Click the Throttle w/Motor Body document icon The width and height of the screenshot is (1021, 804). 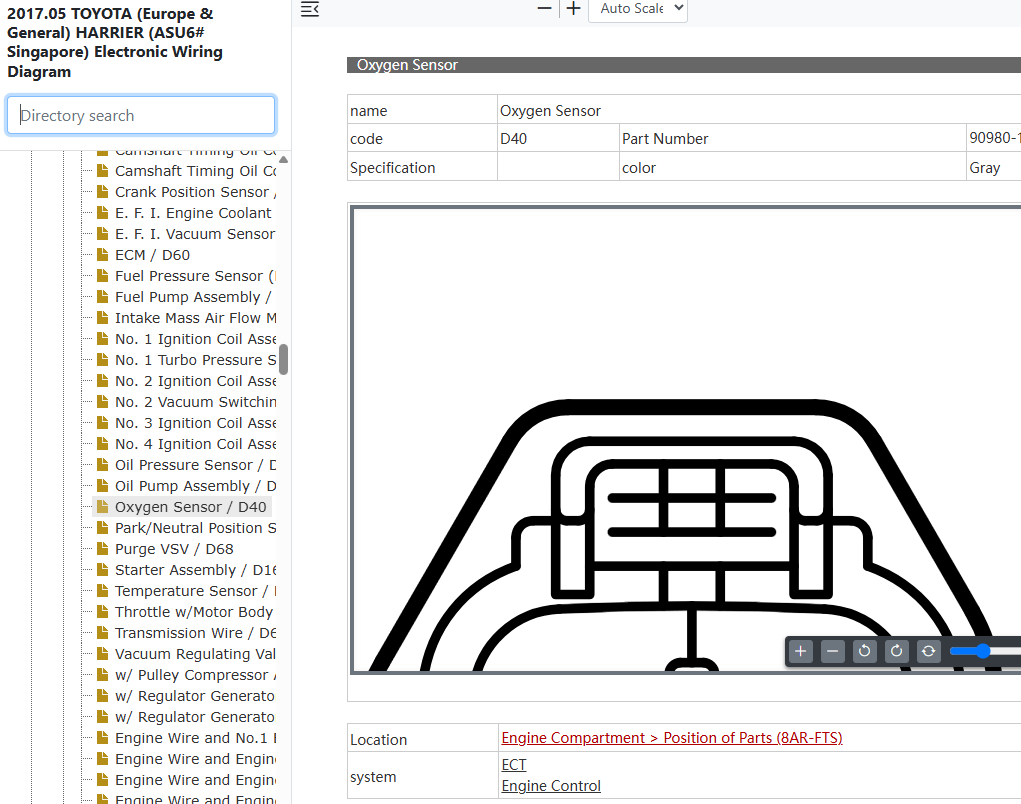point(102,611)
